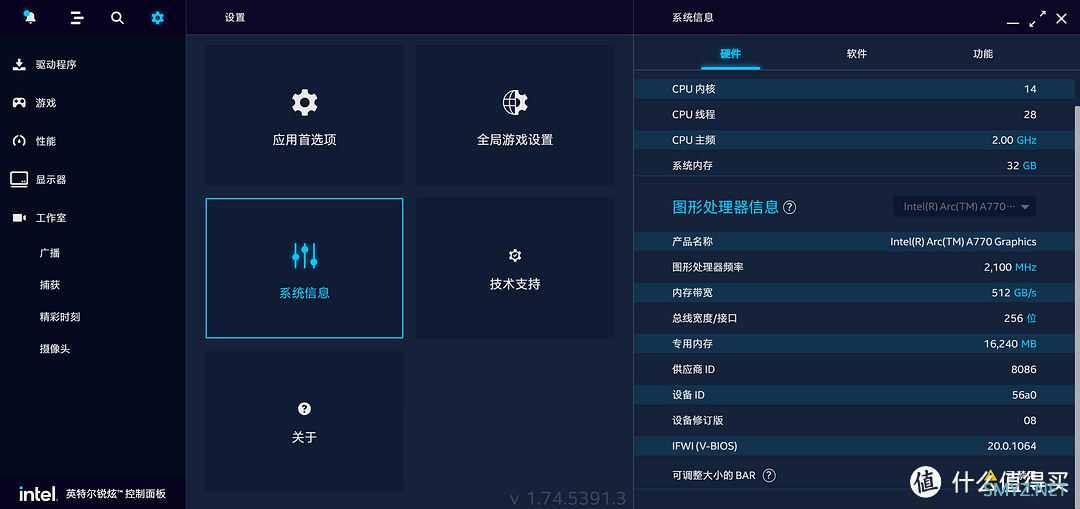This screenshot has width=1080, height=509.
Task: Select the settings gear icon in top bar
Action: pyautogui.click(x=158, y=18)
